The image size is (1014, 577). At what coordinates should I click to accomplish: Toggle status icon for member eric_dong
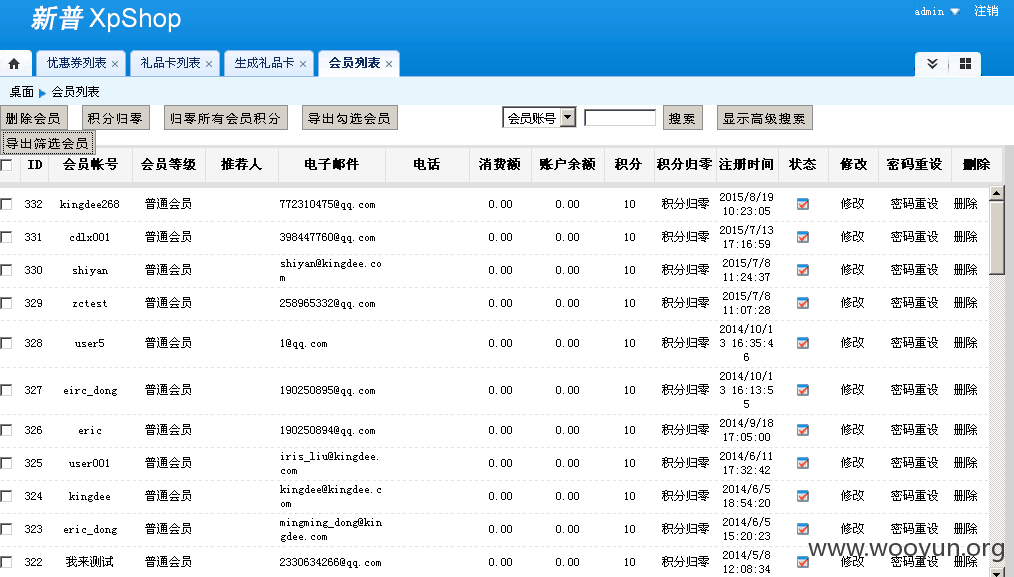click(x=803, y=529)
